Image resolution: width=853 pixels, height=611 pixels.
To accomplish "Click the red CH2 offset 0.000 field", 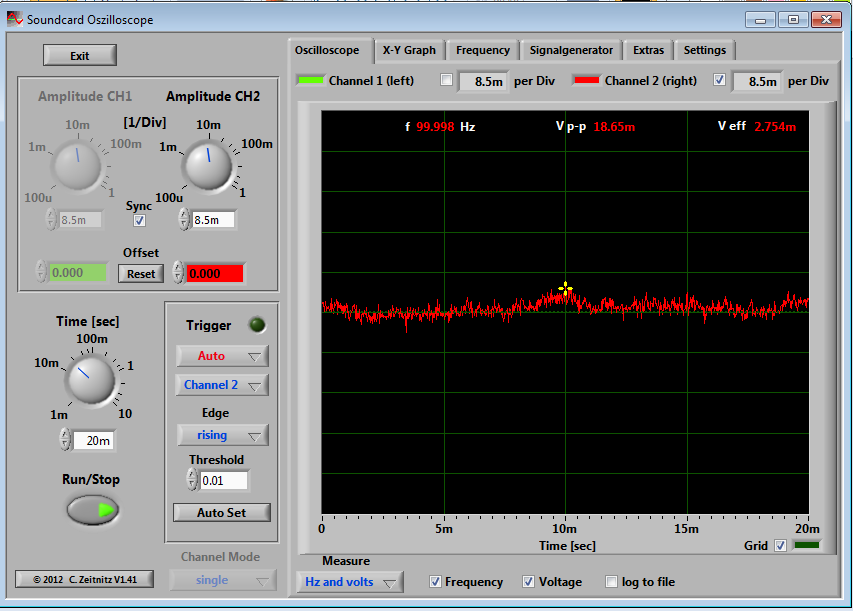I will tap(215, 273).
